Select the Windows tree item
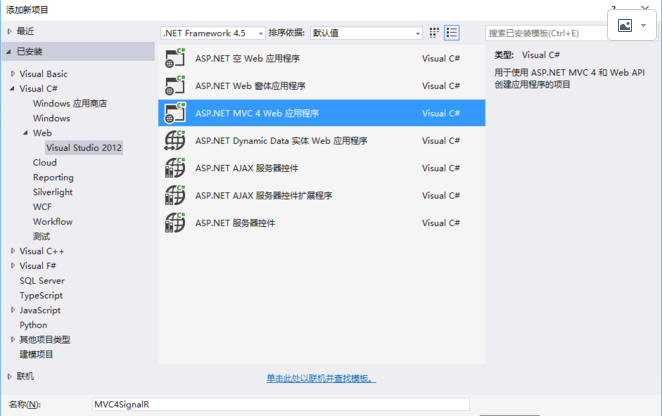The width and height of the screenshot is (662, 416). [52, 118]
